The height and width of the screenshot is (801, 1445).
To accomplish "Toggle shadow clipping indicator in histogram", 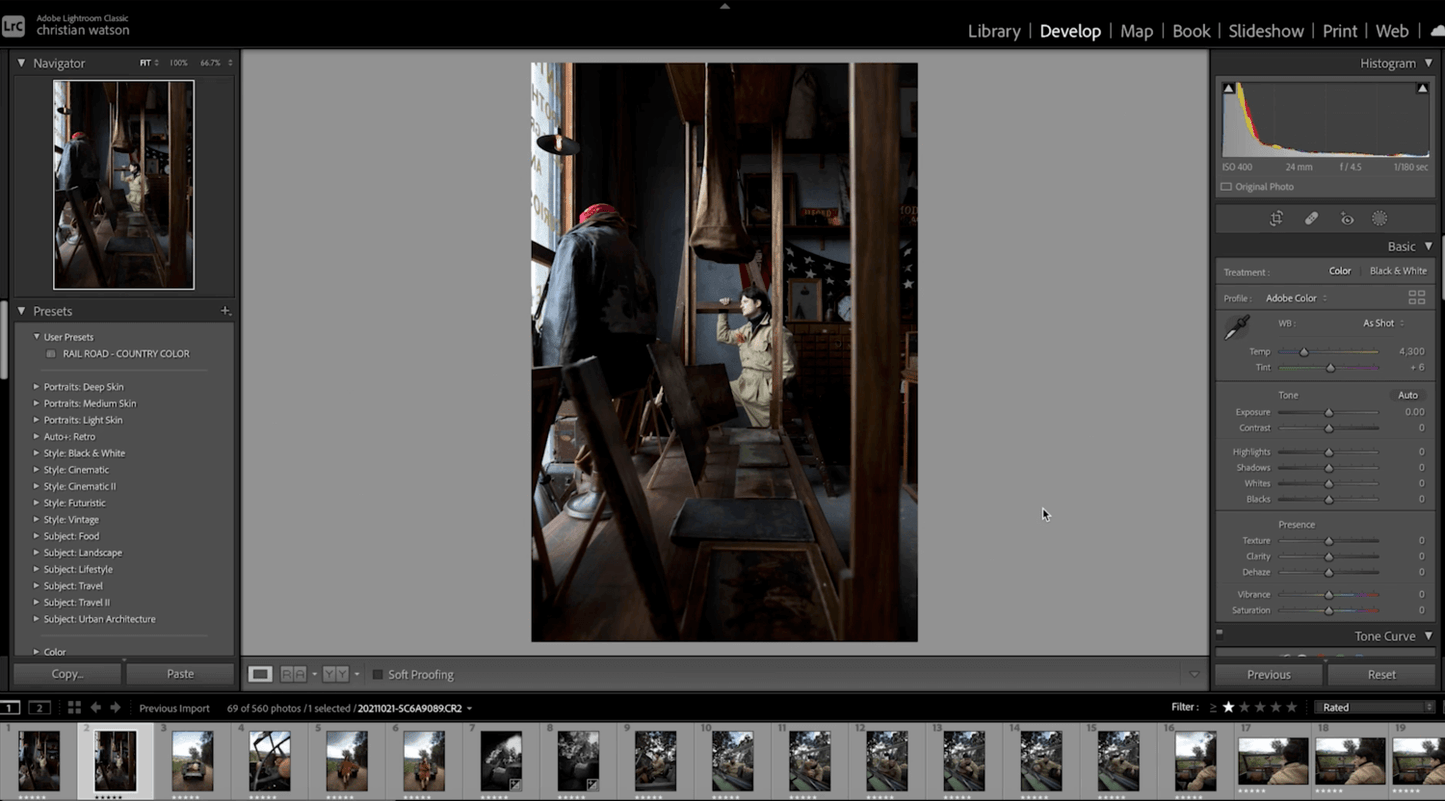I will 1229,89.
